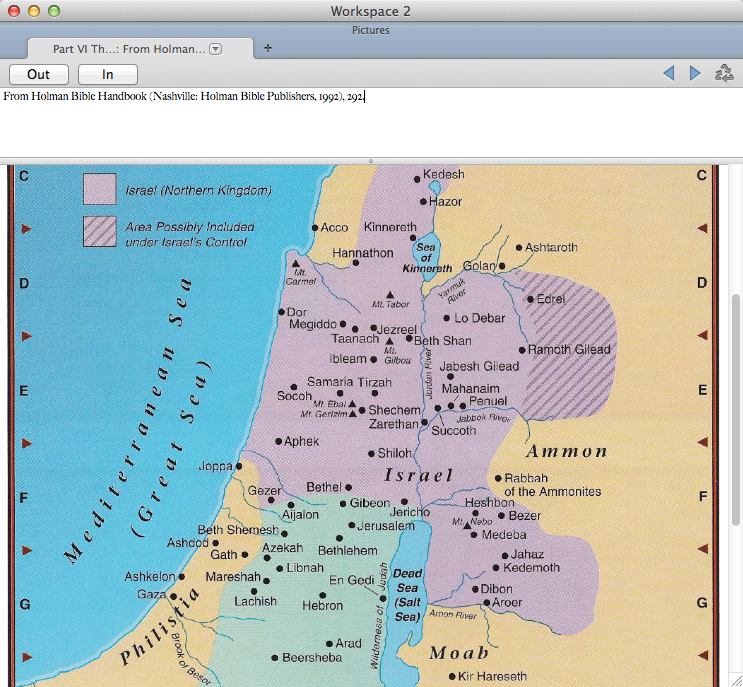The image size is (743, 687).
Task: Click the Gaza label on map
Action: pyautogui.click(x=151, y=594)
